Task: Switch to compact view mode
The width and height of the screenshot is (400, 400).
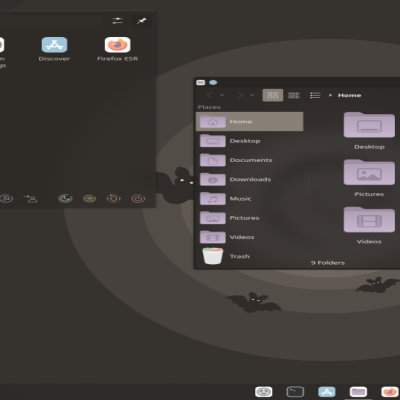Action: click(x=294, y=95)
